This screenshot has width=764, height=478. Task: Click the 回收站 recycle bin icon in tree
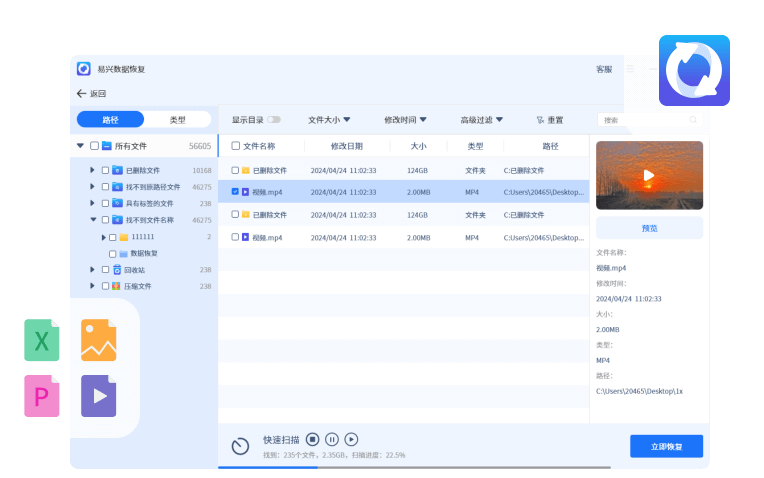click(x=116, y=270)
